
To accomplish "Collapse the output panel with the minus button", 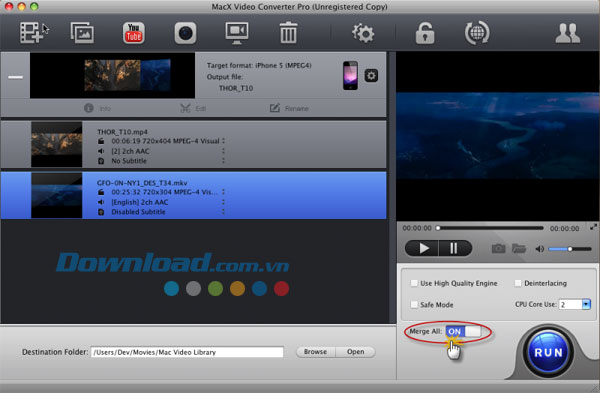I will pos(16,77).
